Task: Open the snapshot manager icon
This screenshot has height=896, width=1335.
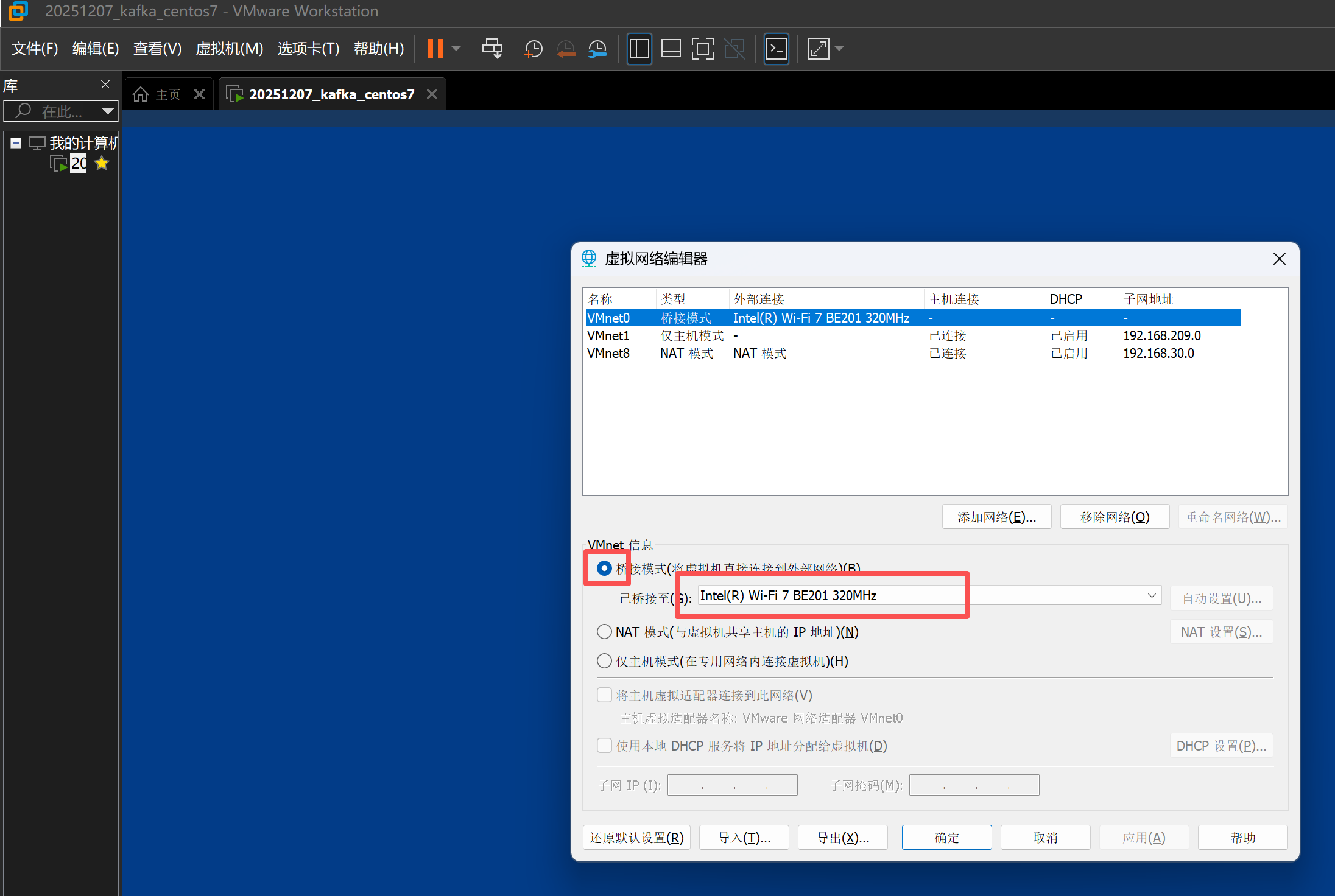Action: coord(597,49)
